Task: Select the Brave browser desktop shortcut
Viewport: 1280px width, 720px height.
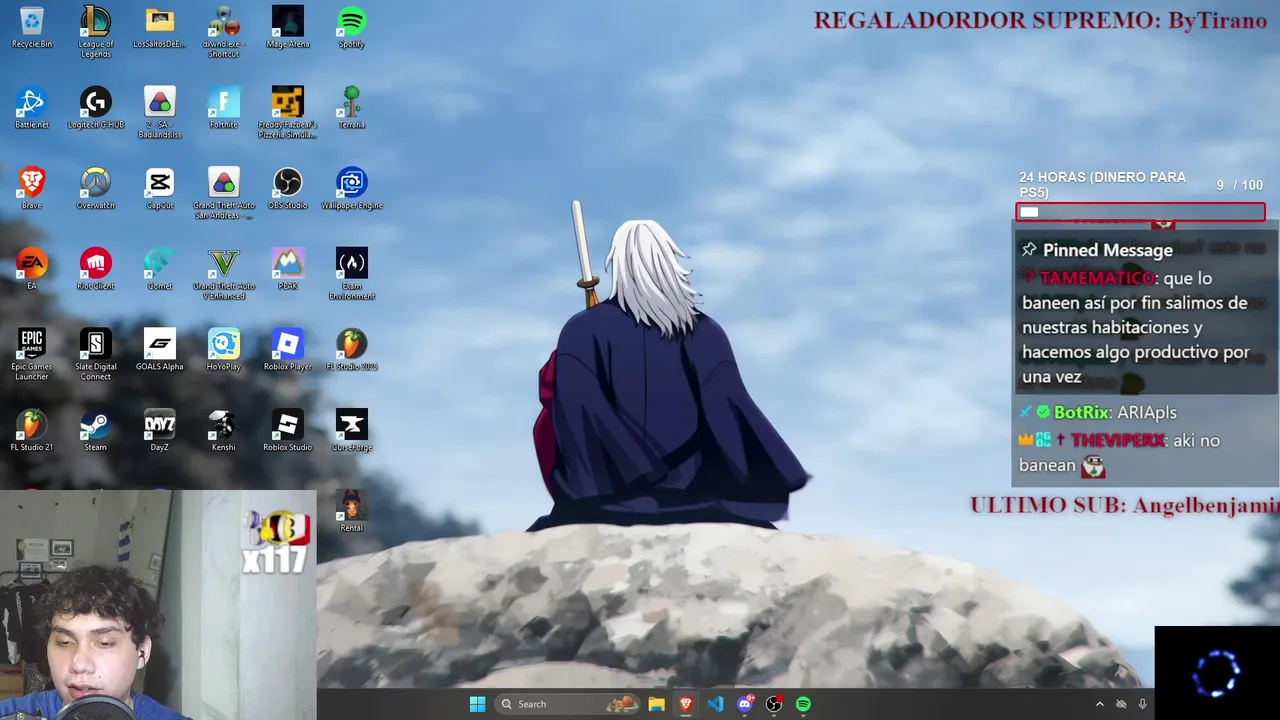Action: (32, 189)
